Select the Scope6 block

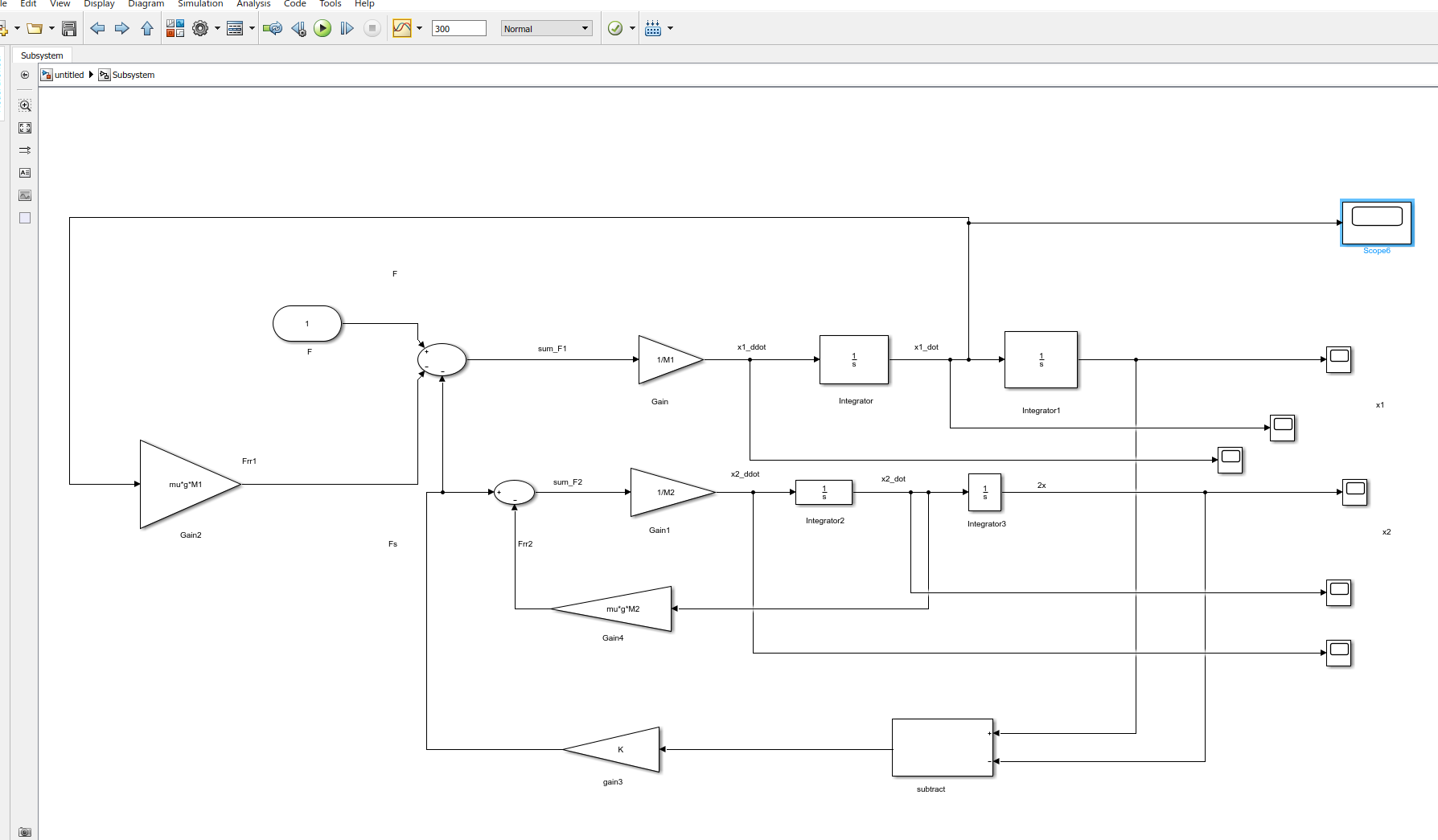click(1377, 223)
